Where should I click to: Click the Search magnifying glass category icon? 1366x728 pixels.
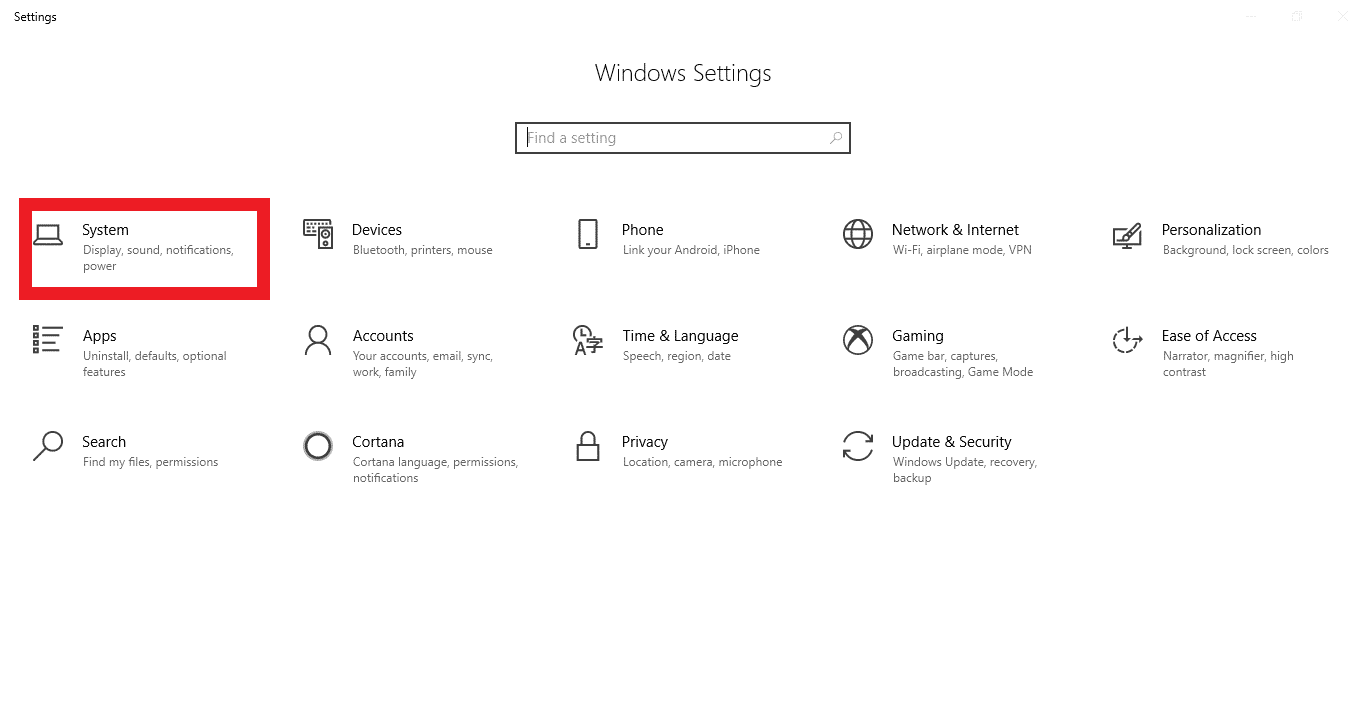[47, 446]
